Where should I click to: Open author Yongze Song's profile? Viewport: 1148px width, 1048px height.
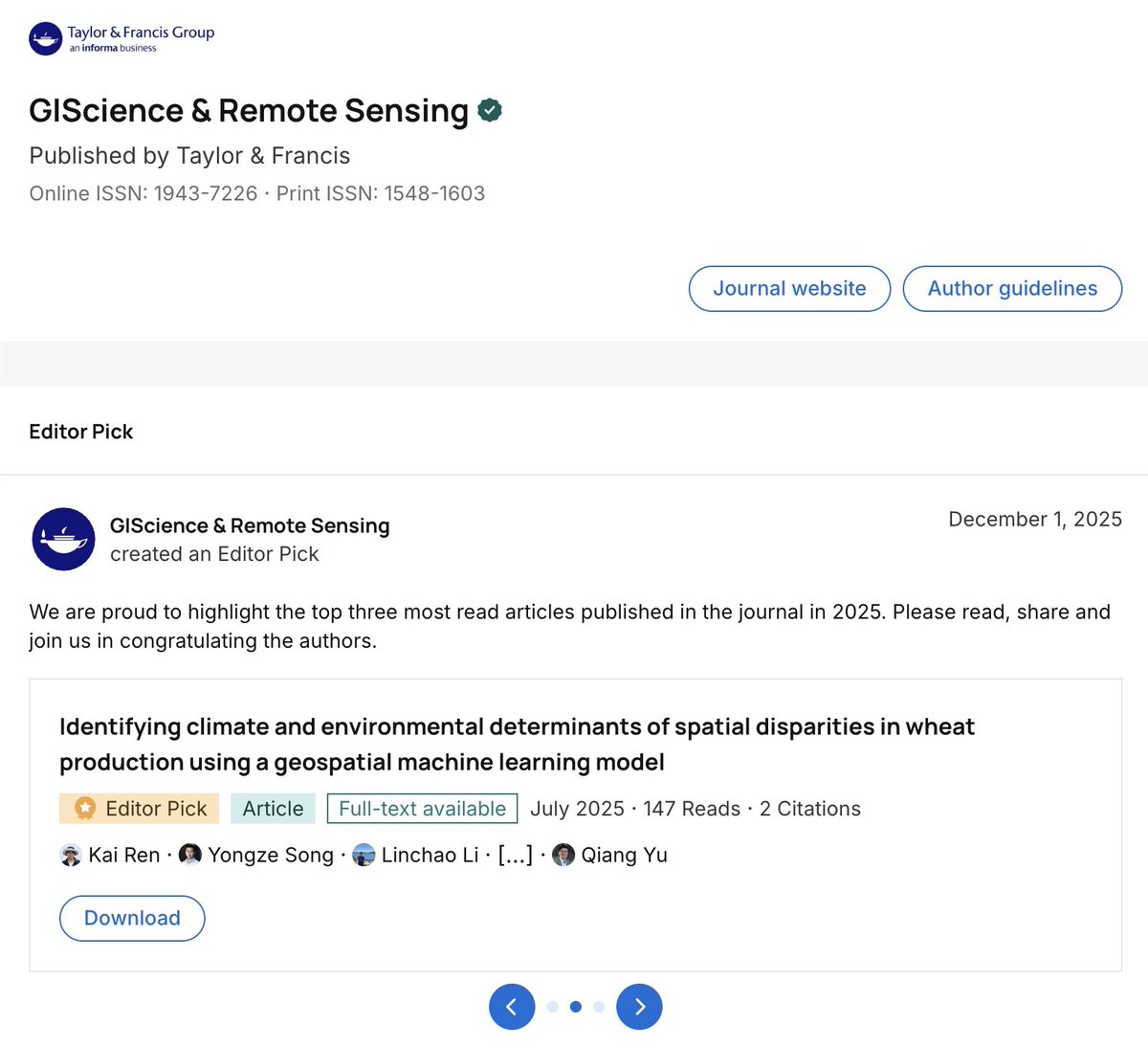pyautogui.click(x=271, y=855)
